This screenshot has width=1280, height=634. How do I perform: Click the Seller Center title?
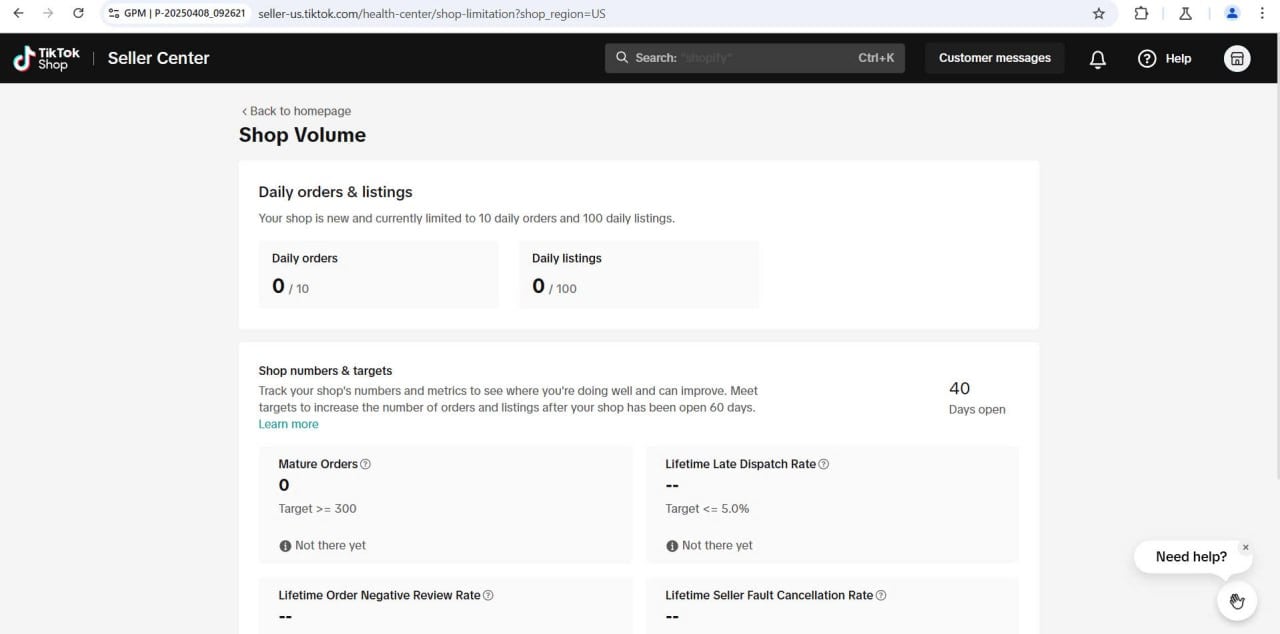coord(158,58)
